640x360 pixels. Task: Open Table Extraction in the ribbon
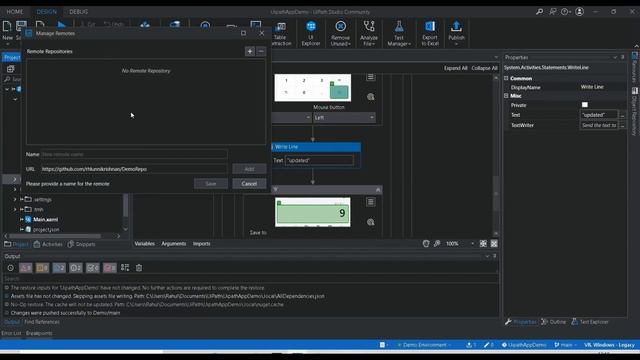281,33
